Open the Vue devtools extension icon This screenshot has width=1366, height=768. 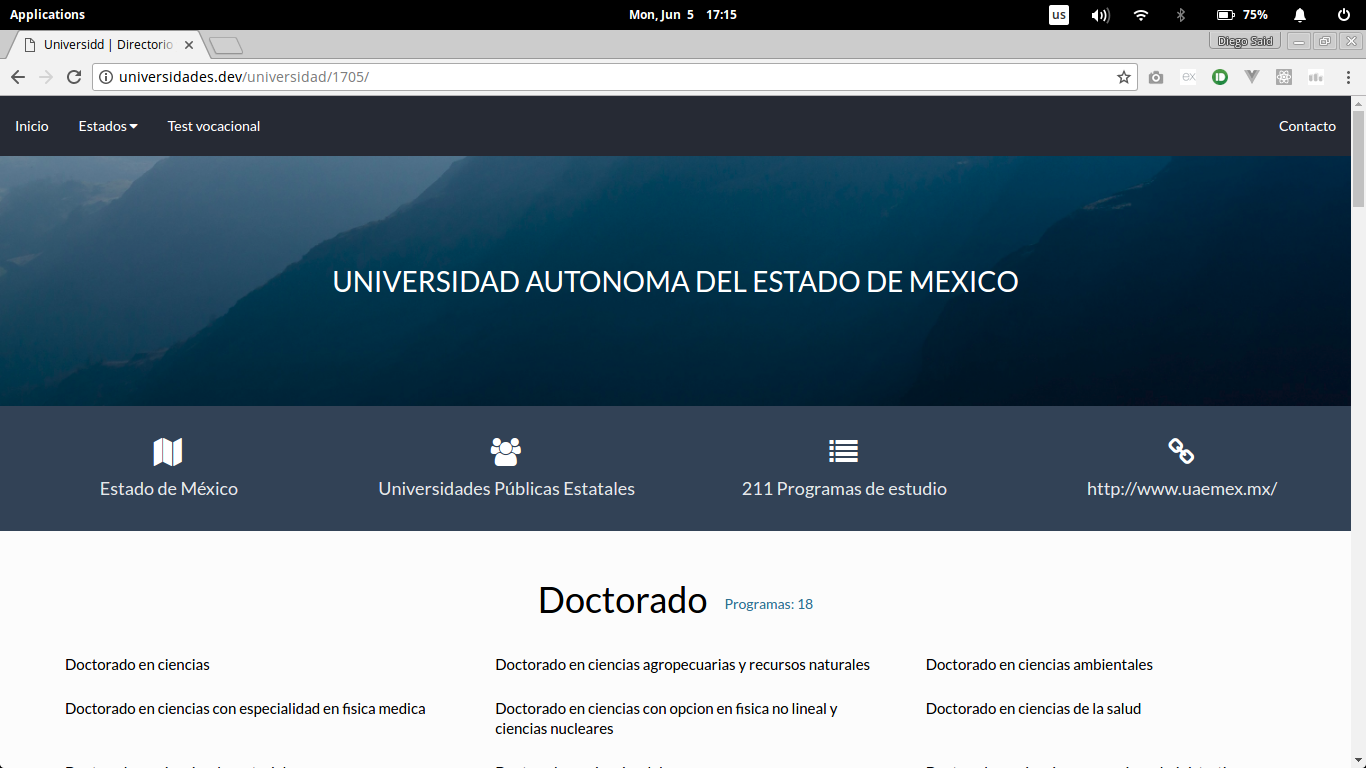(1252, 77)
